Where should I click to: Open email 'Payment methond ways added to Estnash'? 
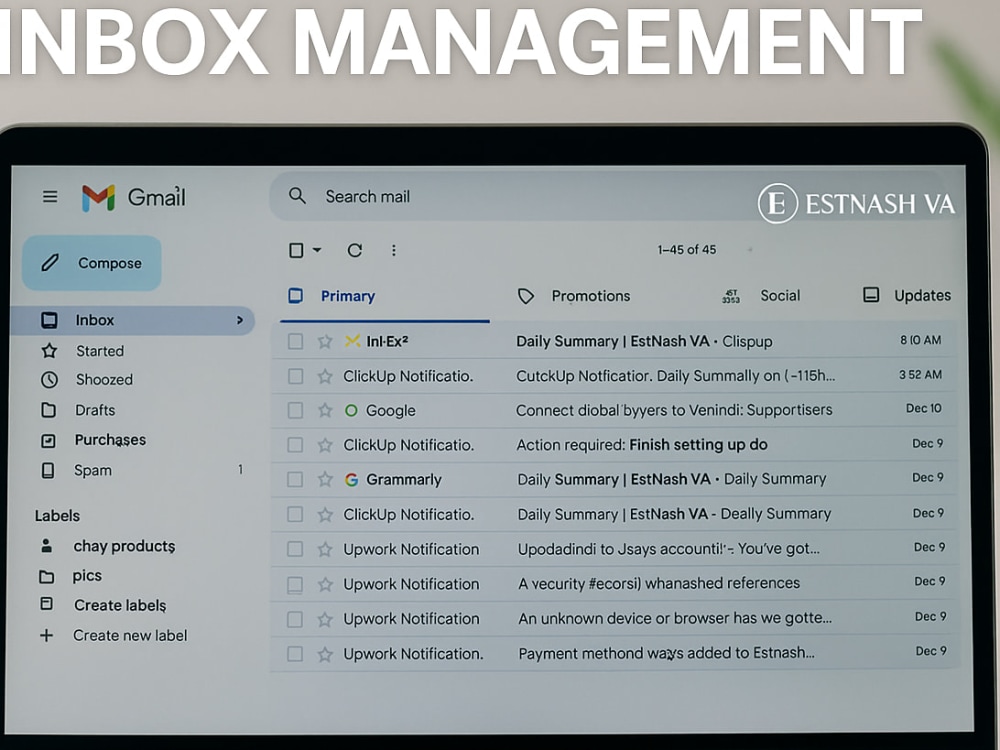click(666, 653)
